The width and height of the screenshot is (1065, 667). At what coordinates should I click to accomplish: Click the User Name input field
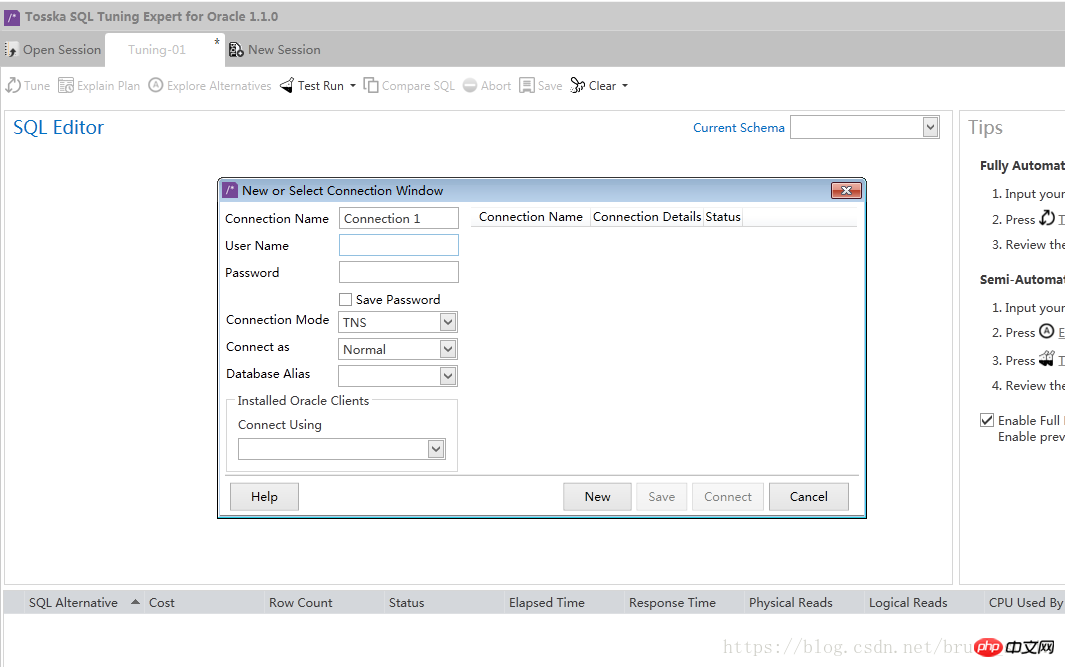point(398,245)
